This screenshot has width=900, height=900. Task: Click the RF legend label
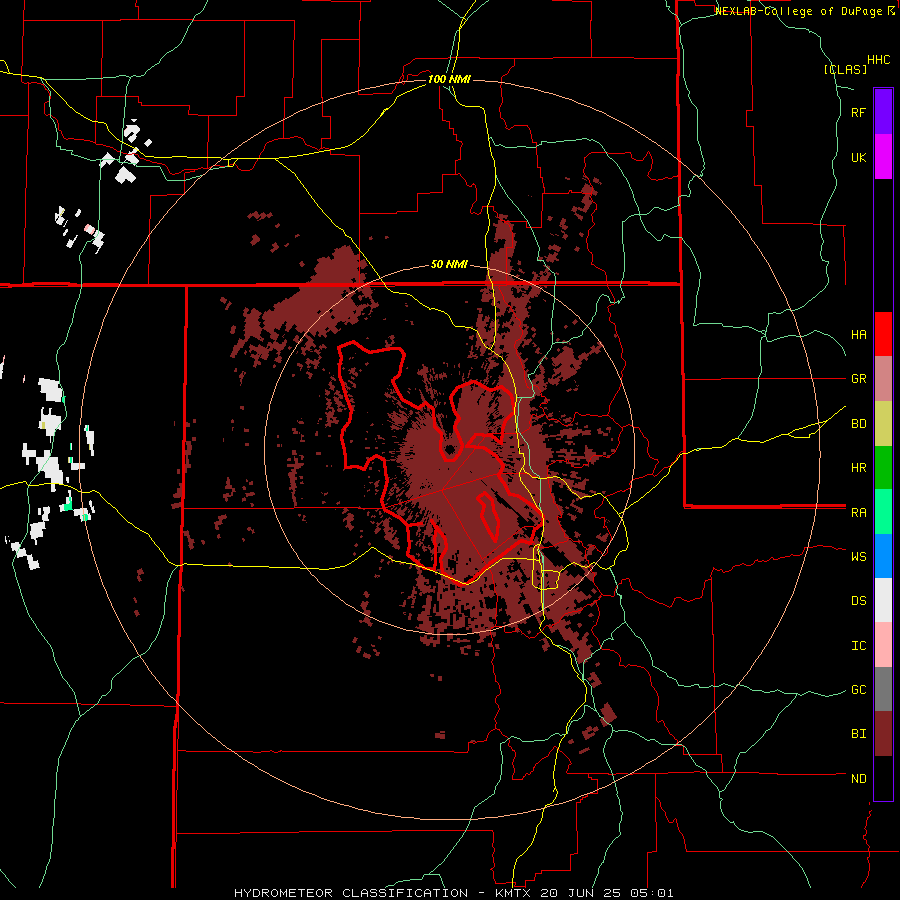pos(858,112)
